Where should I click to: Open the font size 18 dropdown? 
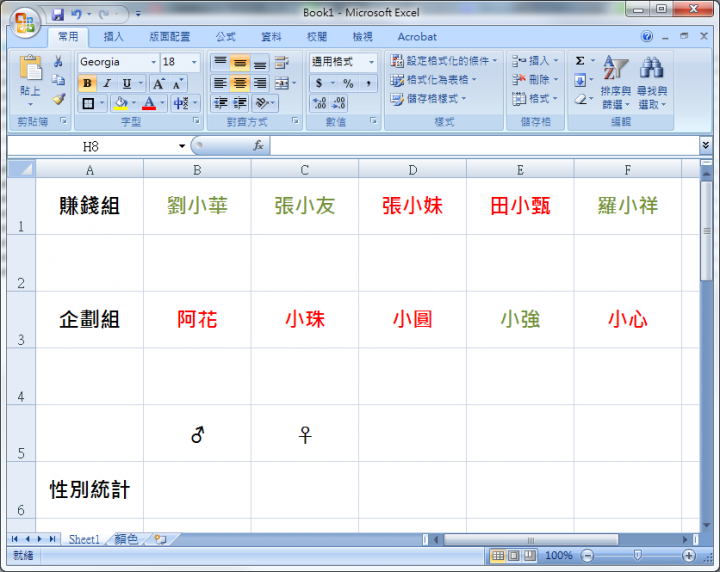click(194, 62)
